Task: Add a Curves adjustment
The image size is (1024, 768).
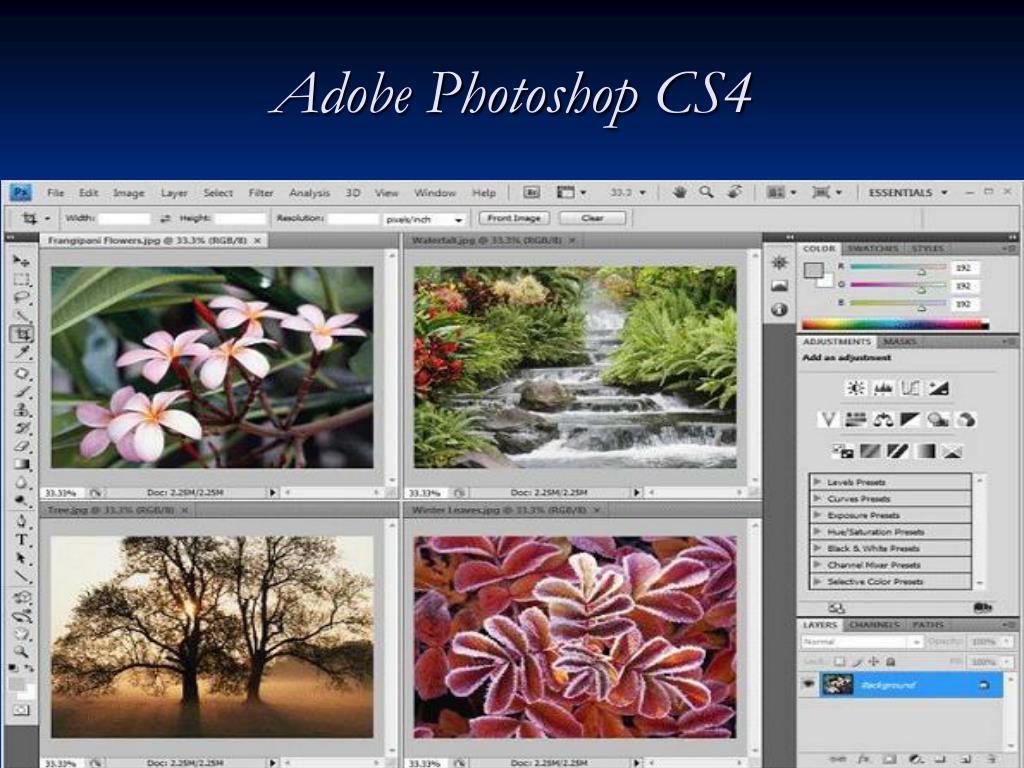Action: tap(910, 389)
